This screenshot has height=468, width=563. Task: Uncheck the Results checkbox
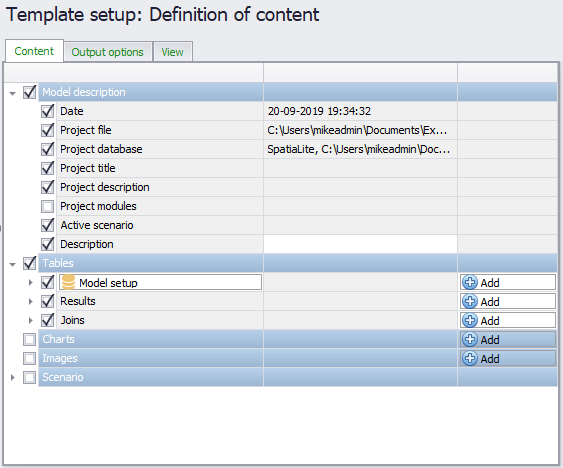tap(47, 301)
